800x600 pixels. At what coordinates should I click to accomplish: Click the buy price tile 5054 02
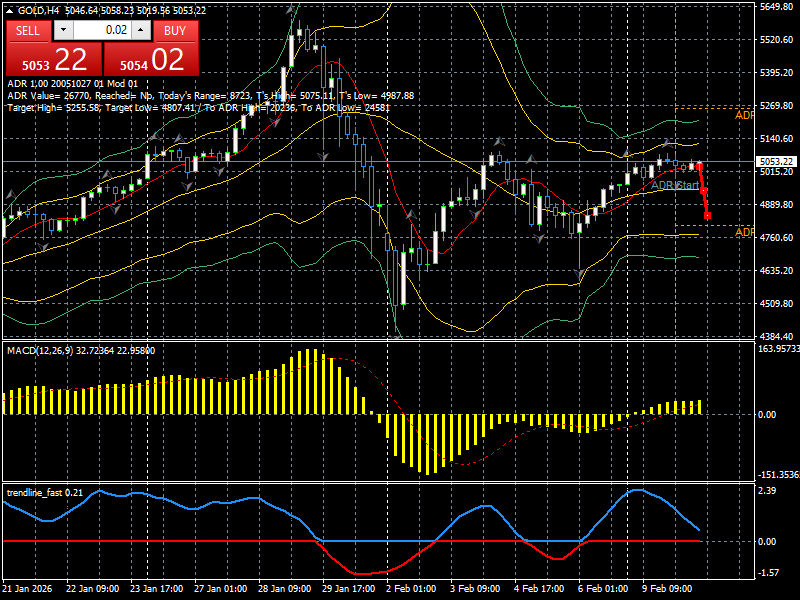pyautogui.click(x=151, y=59)
